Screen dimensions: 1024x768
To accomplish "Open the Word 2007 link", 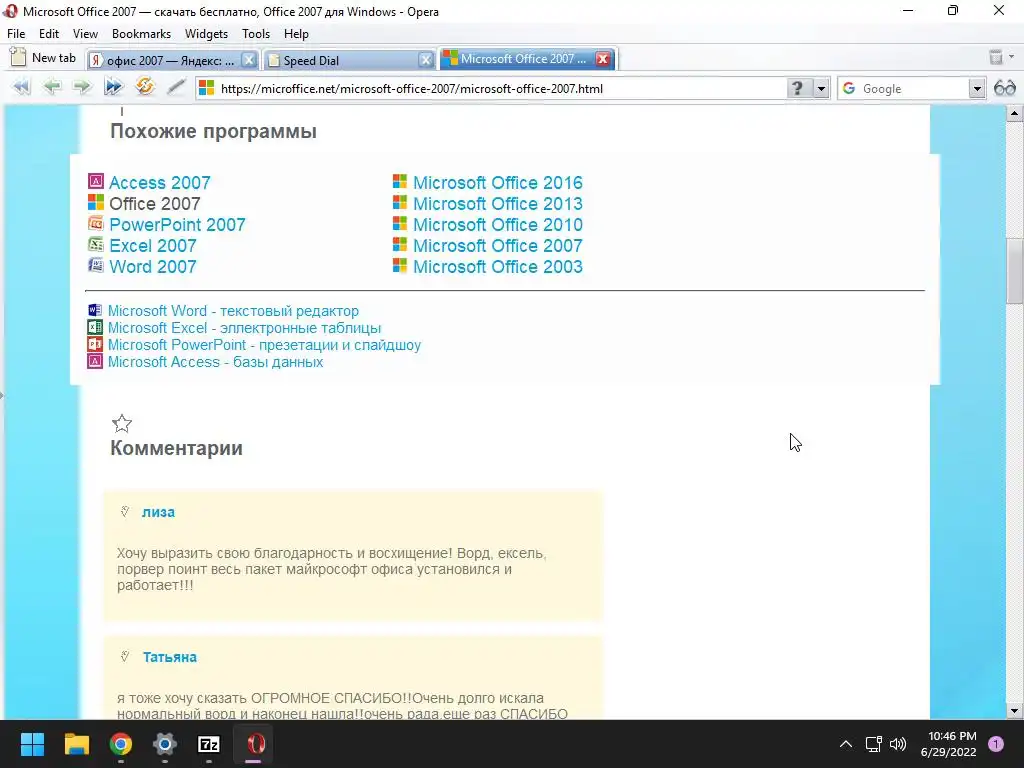I will coord(152,266).
